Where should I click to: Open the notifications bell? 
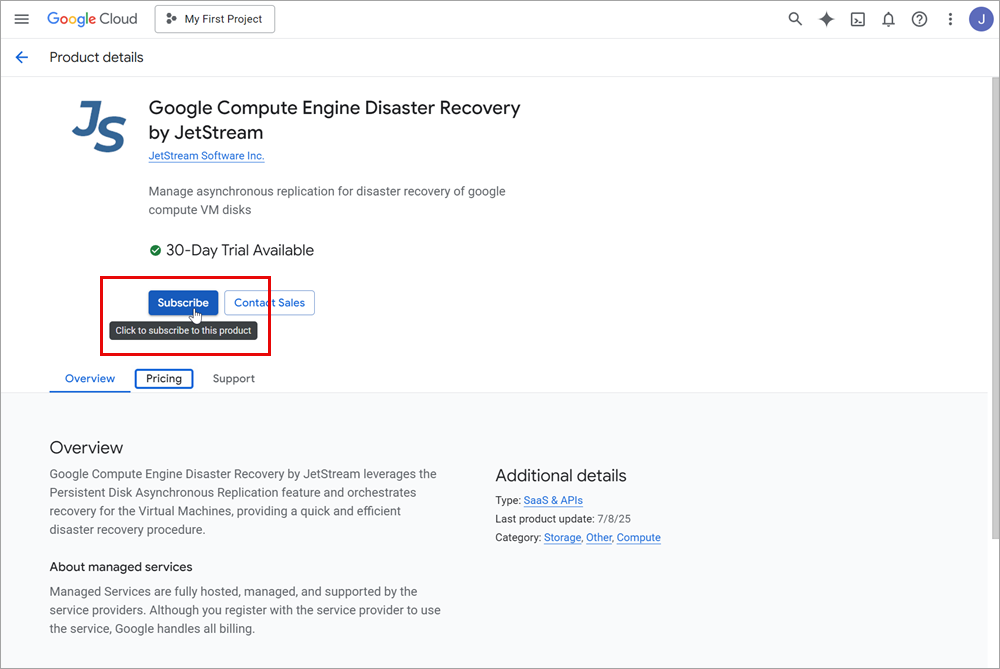click(x=888, y=19)
